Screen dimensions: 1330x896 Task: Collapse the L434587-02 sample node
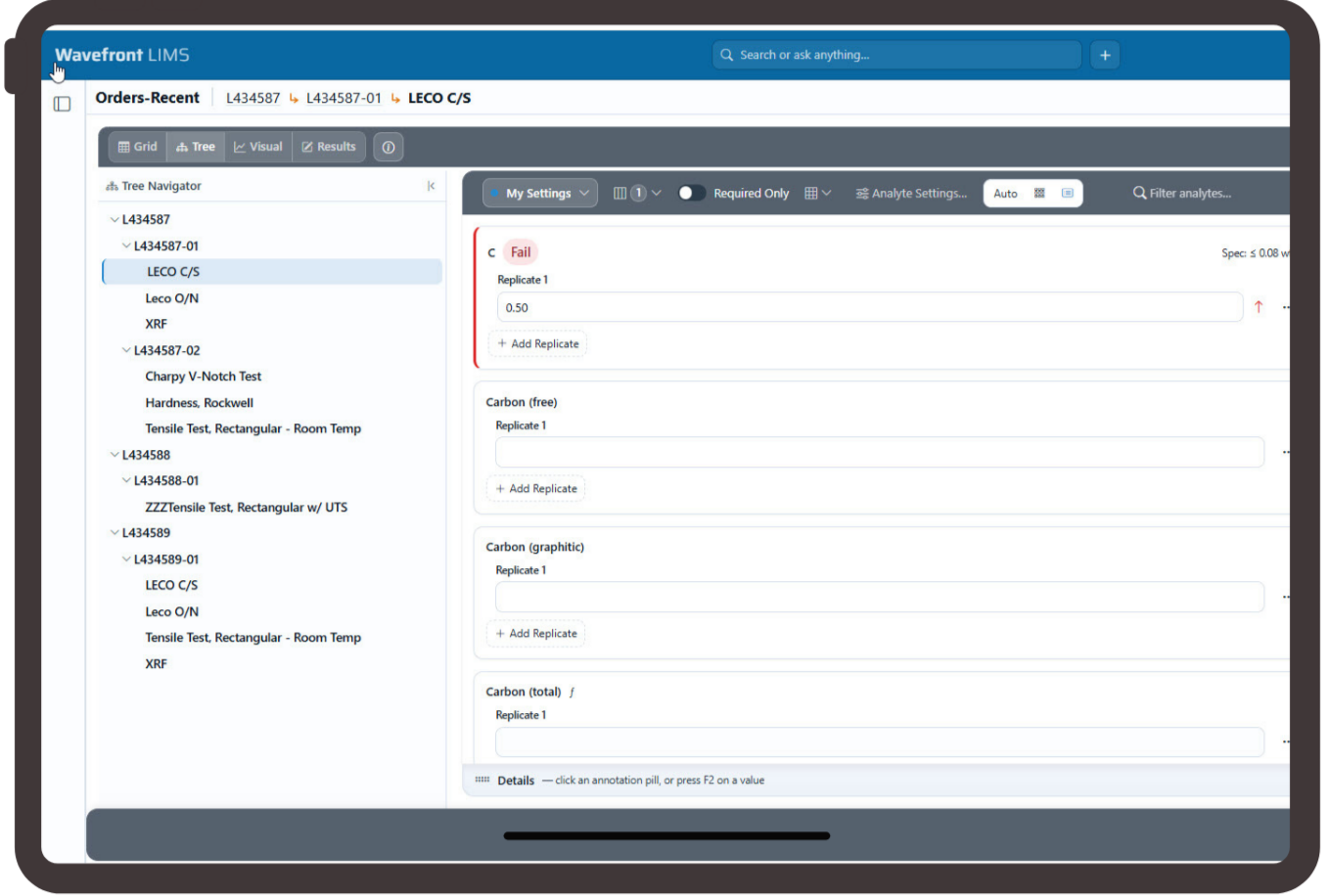tap(126, 350)
